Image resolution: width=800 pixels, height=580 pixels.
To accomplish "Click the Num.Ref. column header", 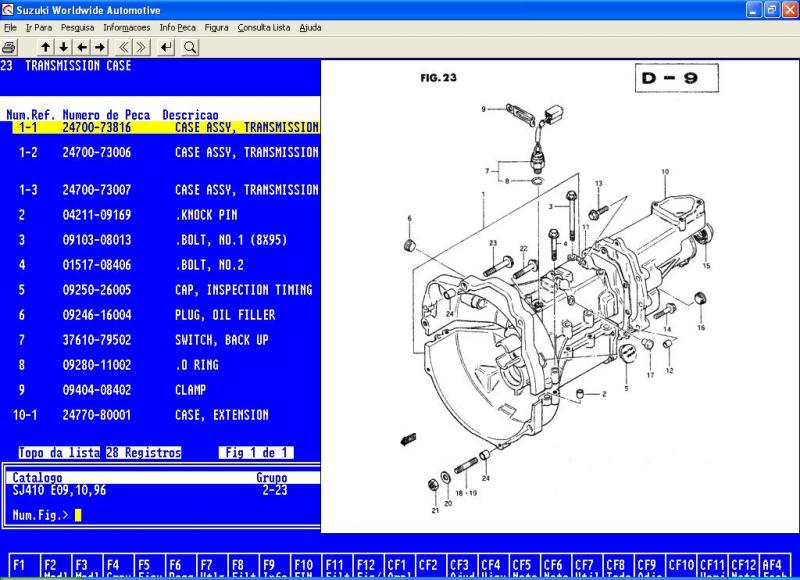I will [31, 115].
